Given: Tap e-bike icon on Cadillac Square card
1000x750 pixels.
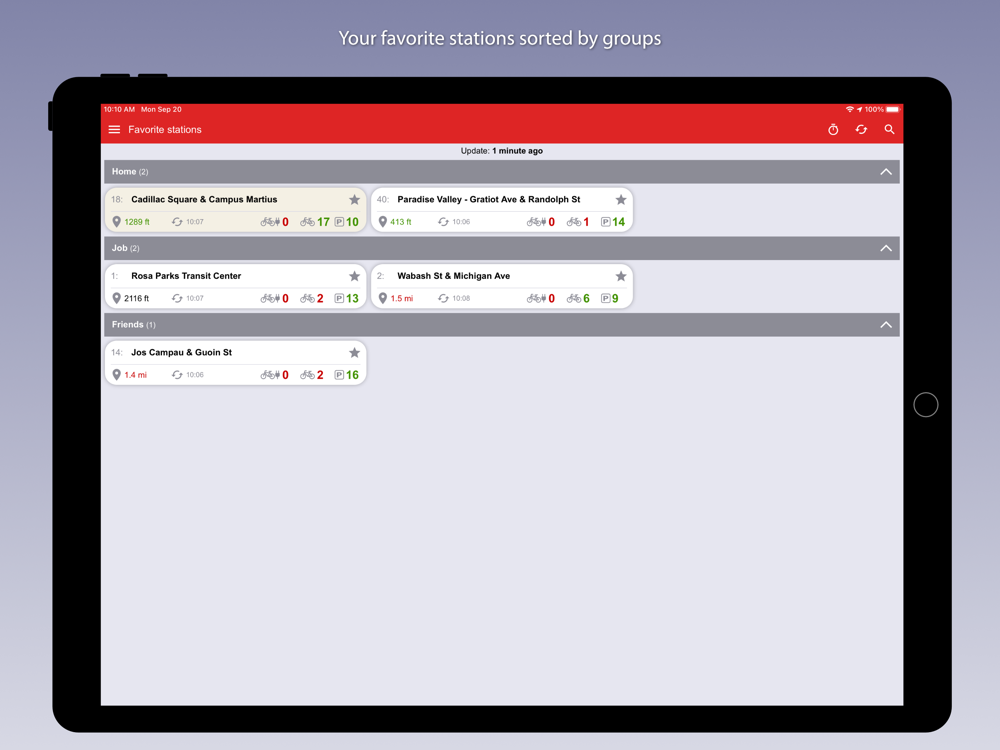Looking at the screenshot, I should [x=270, y=222].
